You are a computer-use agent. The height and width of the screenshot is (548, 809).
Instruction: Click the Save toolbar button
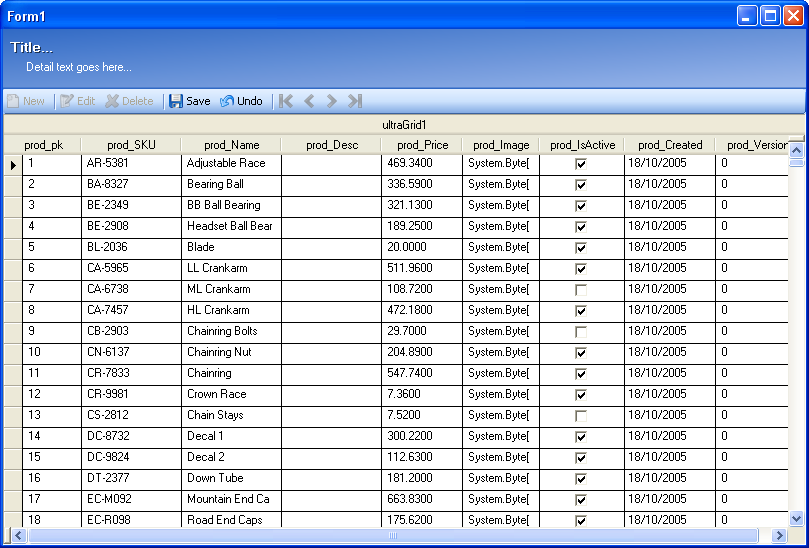(x=189, y=101)
